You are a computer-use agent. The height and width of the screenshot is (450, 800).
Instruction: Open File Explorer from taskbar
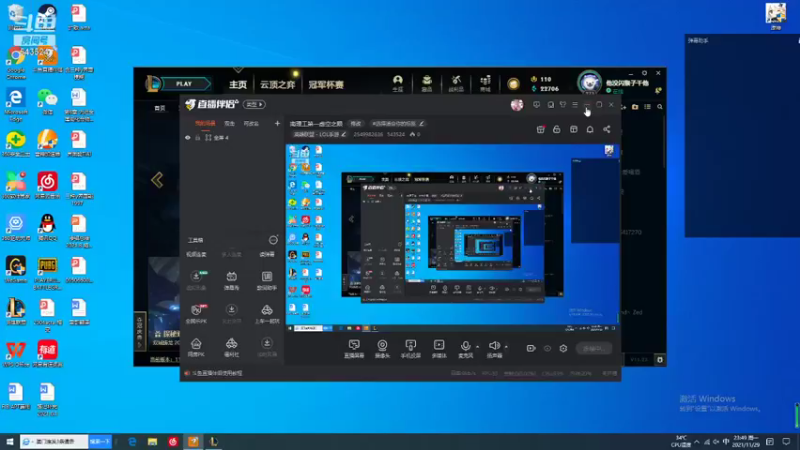pyautogui.click(x=153, y=442)
